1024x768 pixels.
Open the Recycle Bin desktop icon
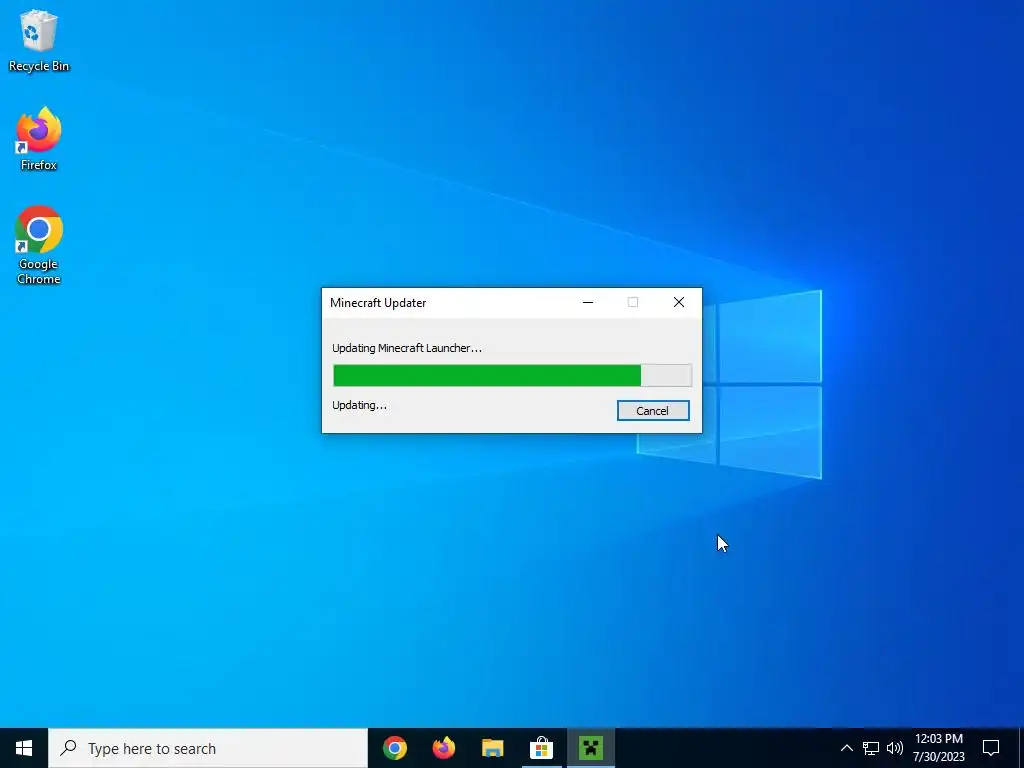point(39,40)
